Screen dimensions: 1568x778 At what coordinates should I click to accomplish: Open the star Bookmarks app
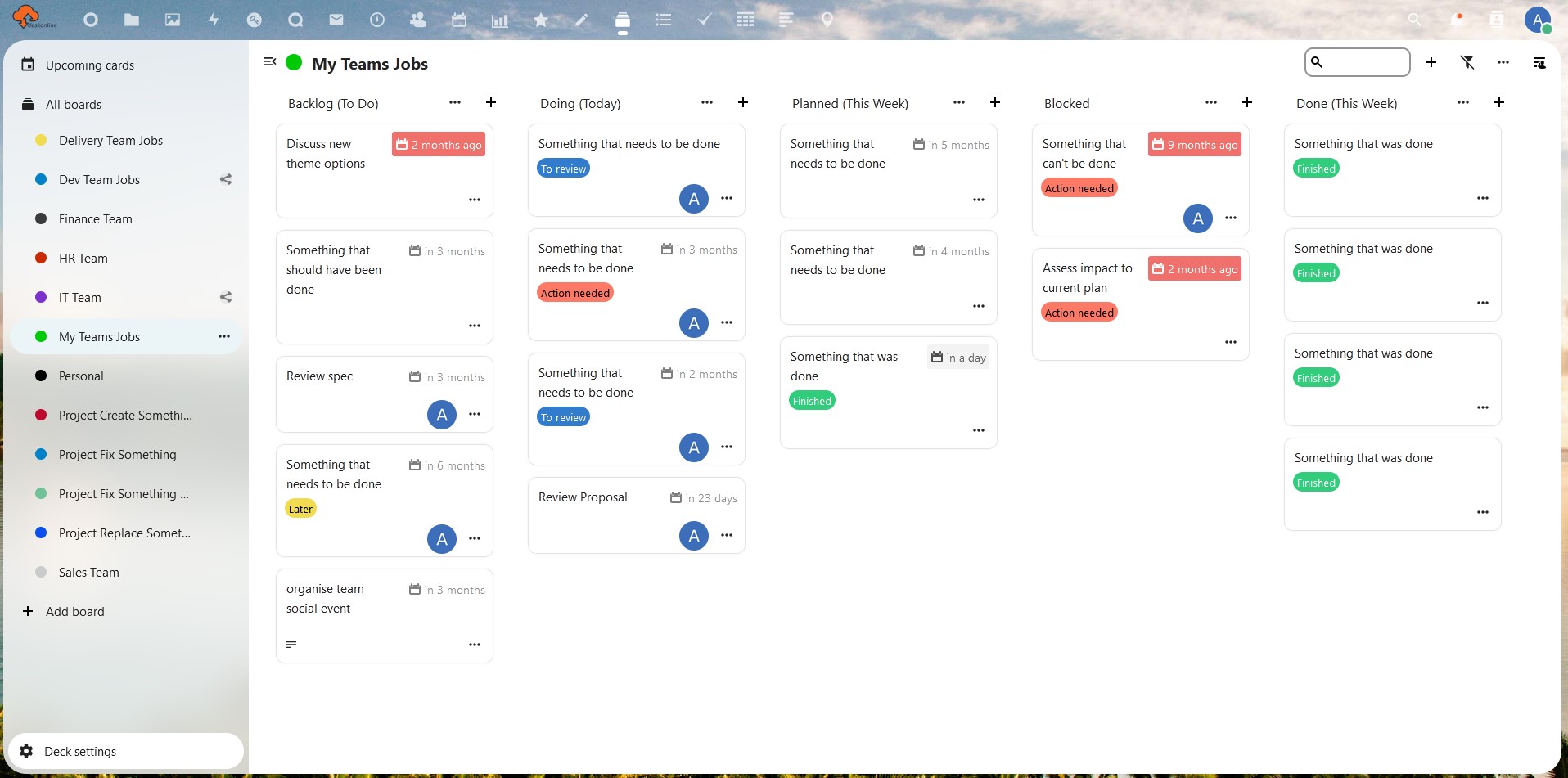(x=541, y=20)
